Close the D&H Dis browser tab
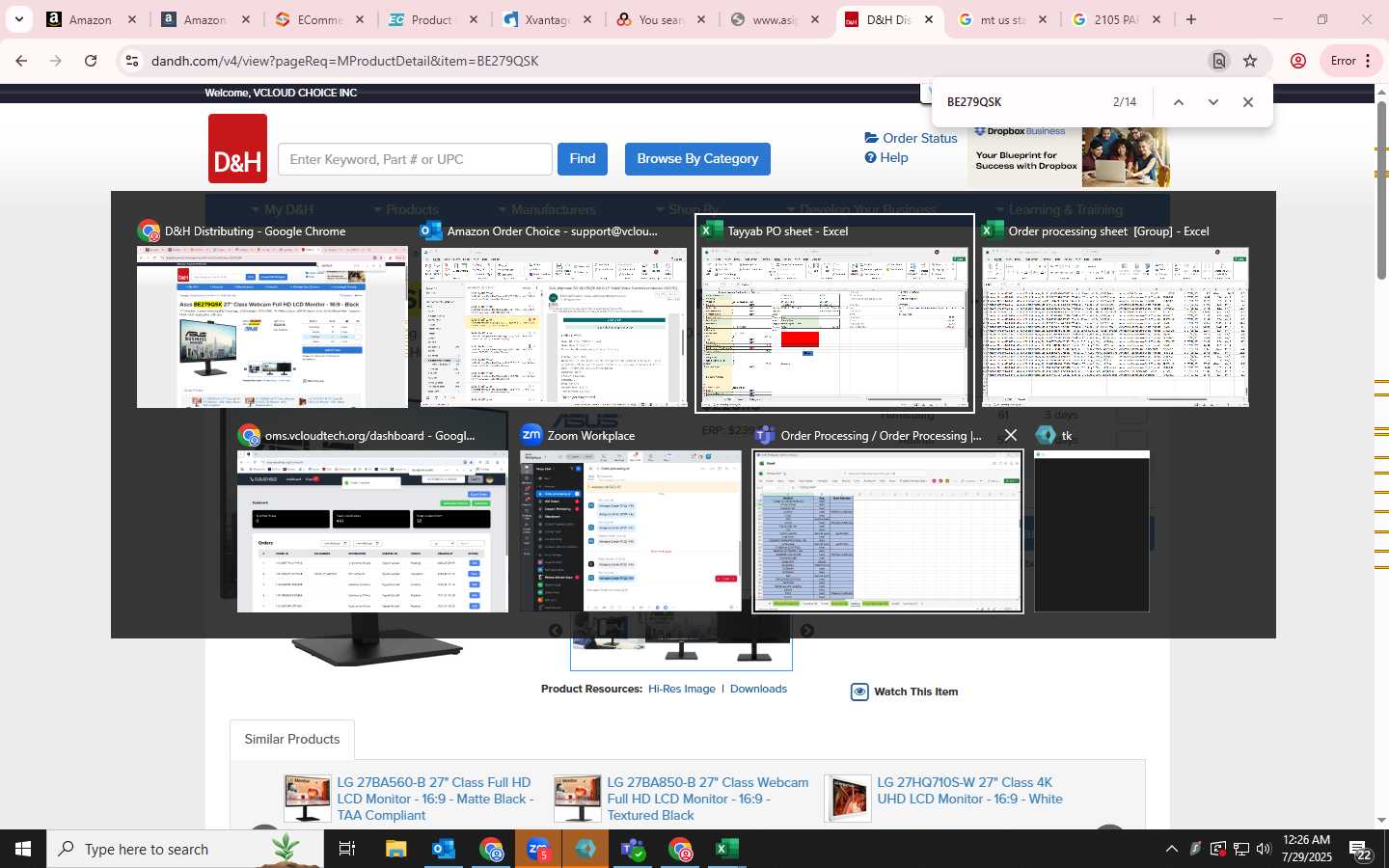1389x868 pixels. click(x=929, y=19)
